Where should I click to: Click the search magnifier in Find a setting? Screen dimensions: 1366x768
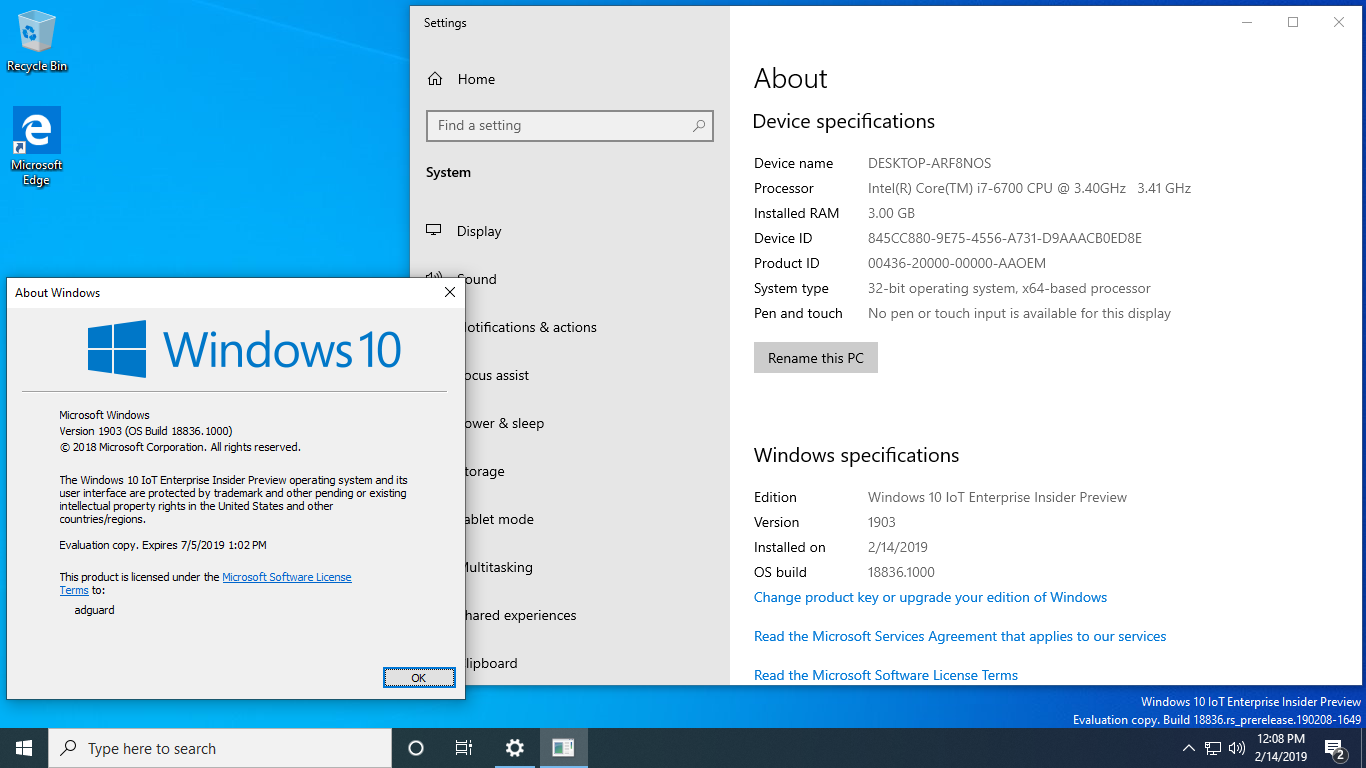pyautogui.click(x=699, y=126)
